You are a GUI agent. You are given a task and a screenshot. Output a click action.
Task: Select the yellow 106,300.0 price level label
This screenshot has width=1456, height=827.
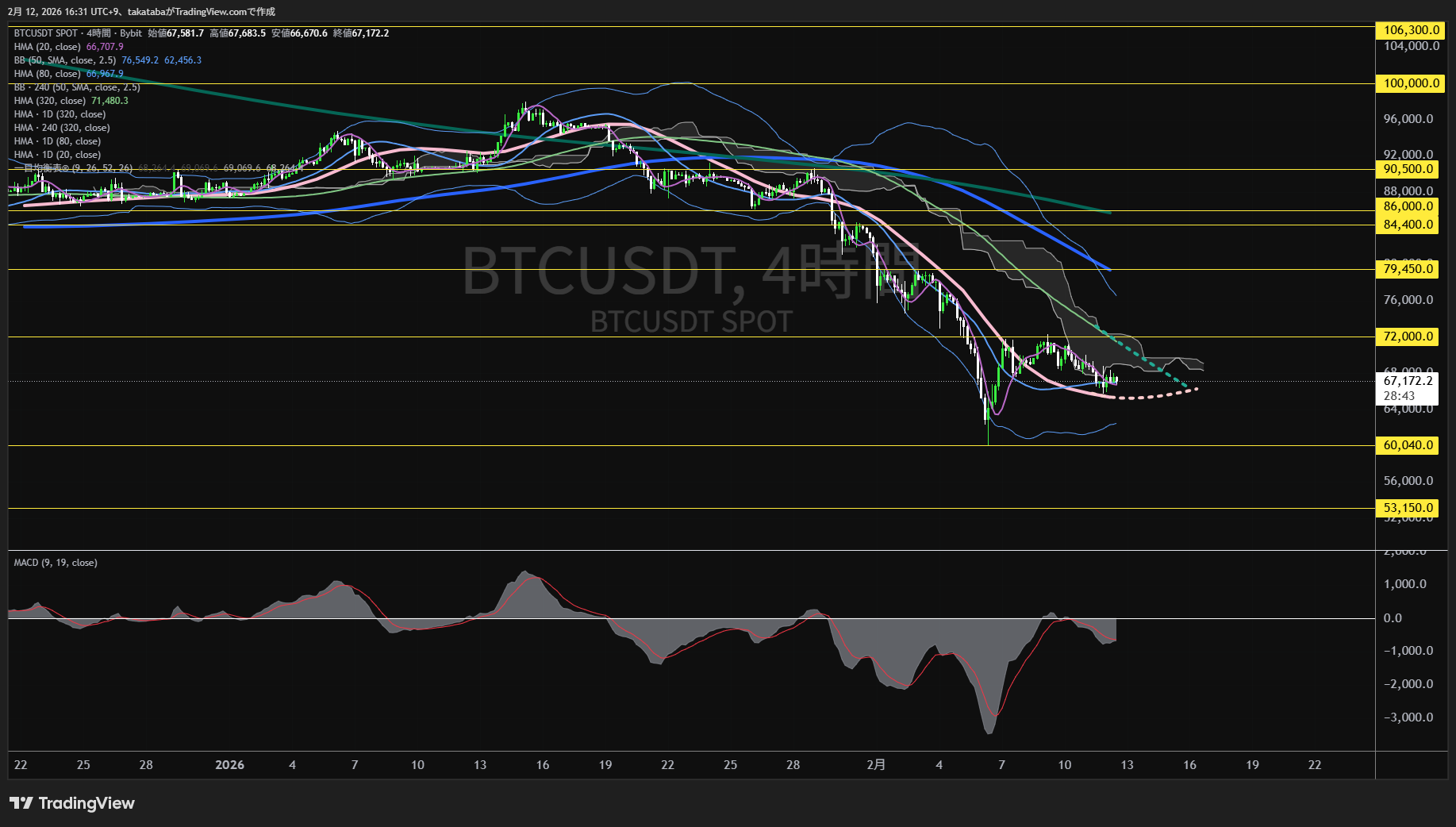1408,30
